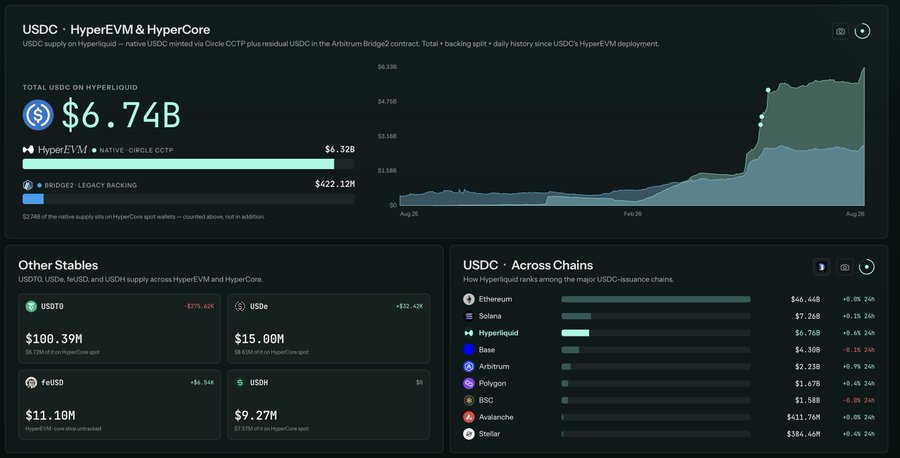Viewport: 900px width, 458px height.
Task: Click the $6.32B native supply value
Action: 340,149
